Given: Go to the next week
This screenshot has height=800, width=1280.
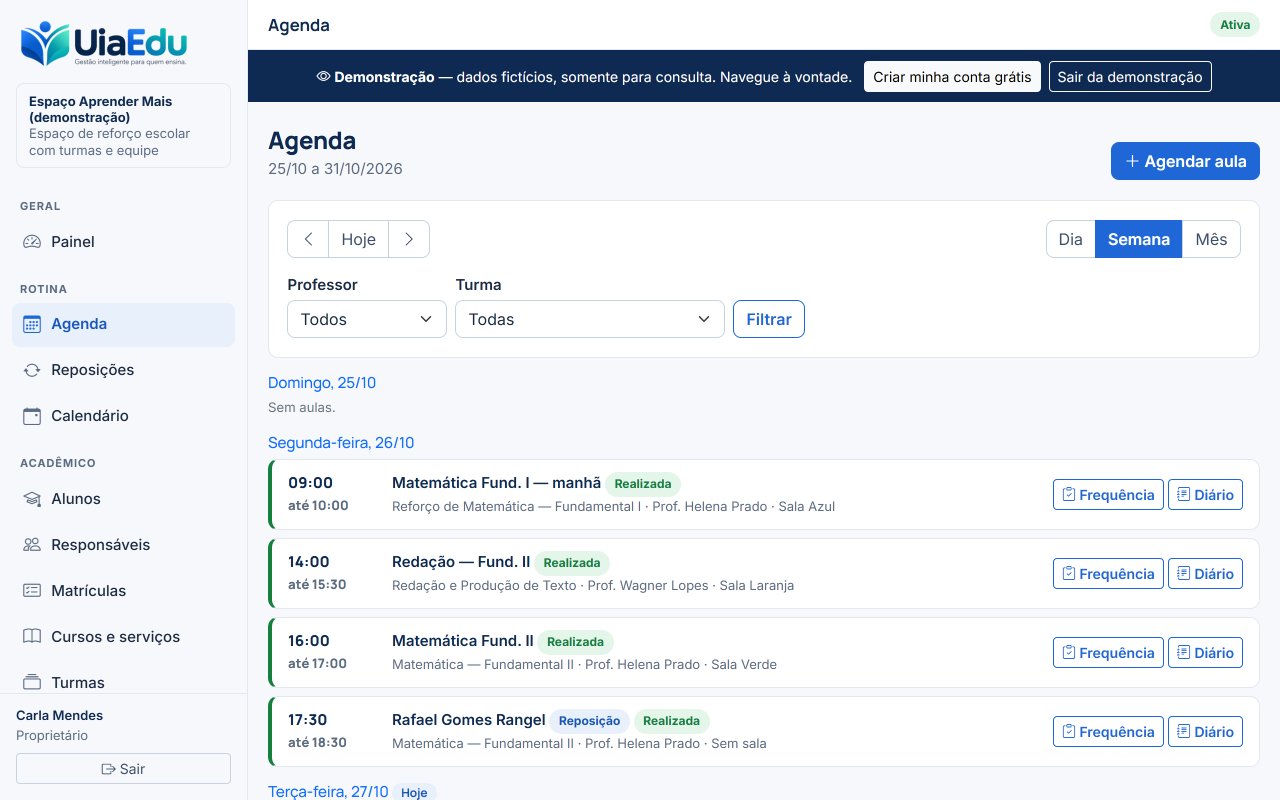Looking at the screenshot, I should (x=409, y=239).
